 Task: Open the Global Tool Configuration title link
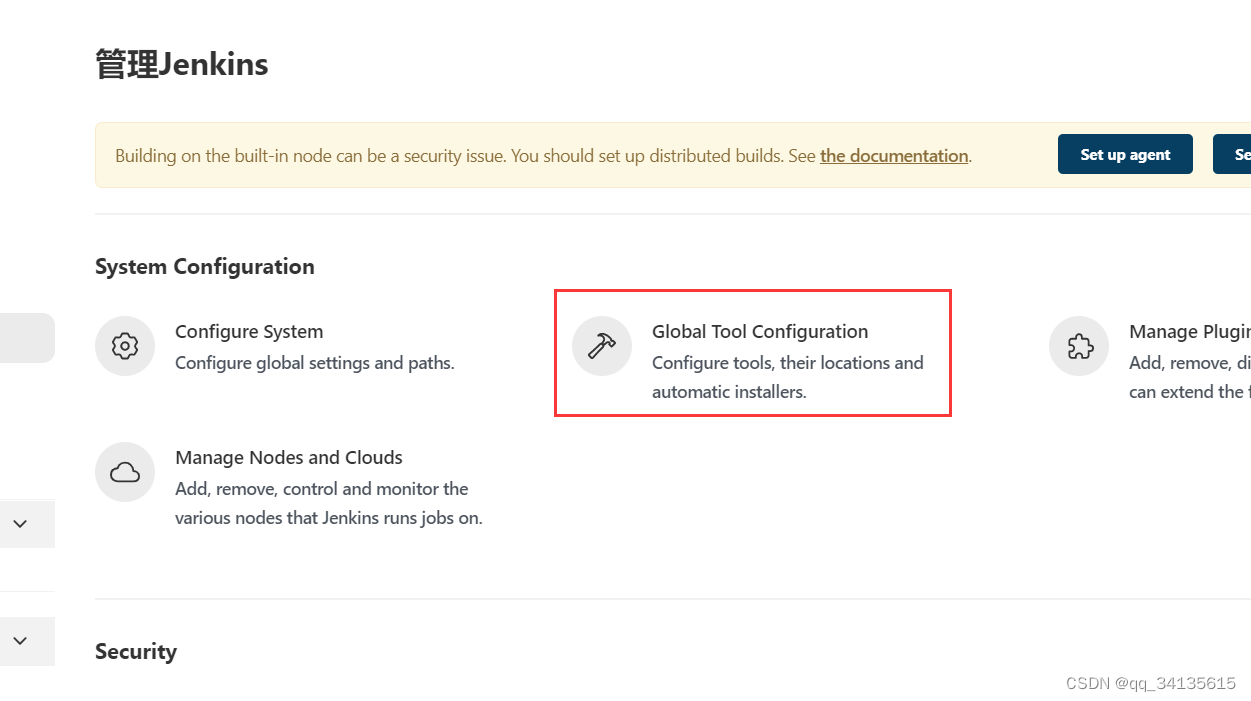click(x=760, y=331)
